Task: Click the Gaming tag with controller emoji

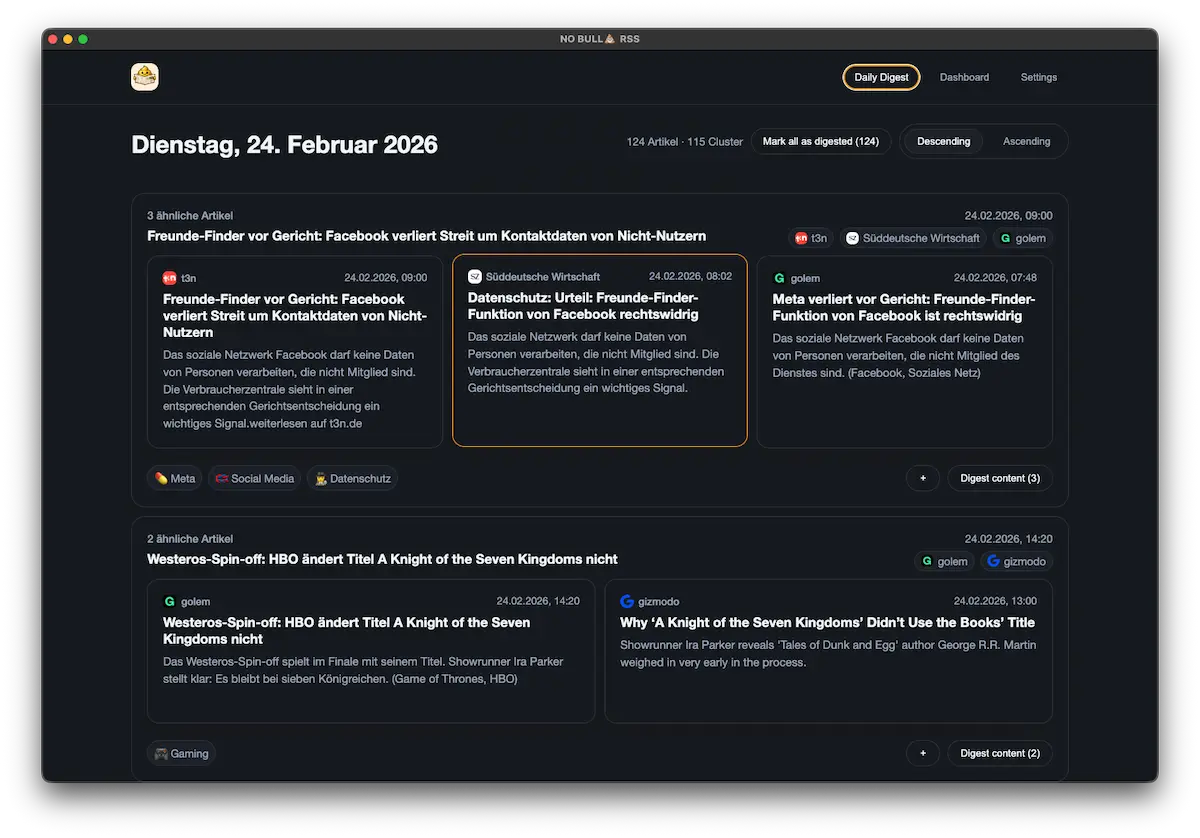Action: click(x=180, y=753)
